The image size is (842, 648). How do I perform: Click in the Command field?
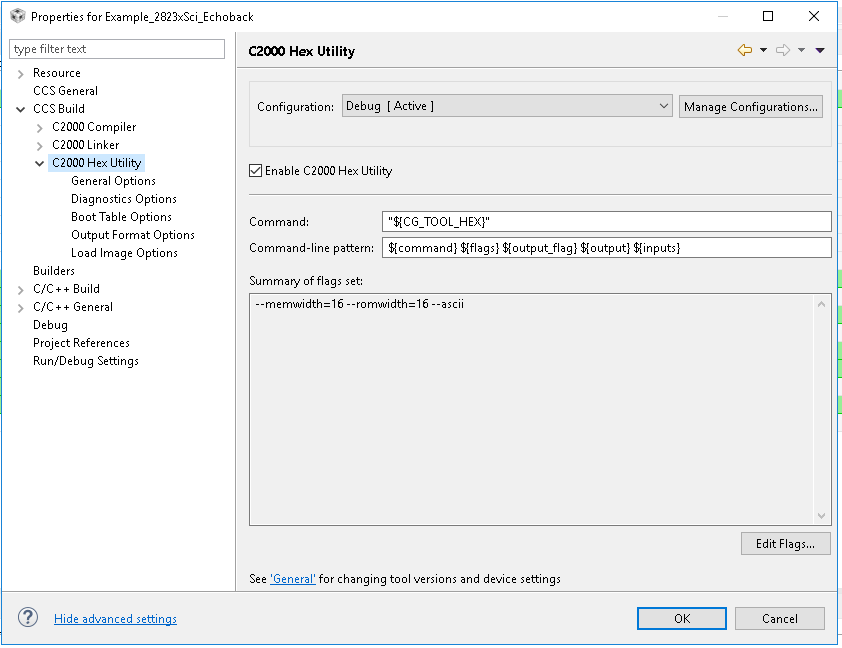(x=607, y=221)
